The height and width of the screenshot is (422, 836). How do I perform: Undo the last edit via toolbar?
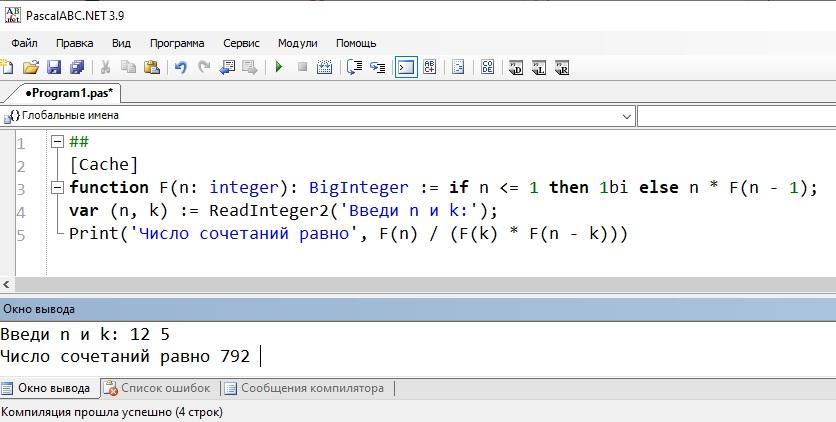click(181, 67)
